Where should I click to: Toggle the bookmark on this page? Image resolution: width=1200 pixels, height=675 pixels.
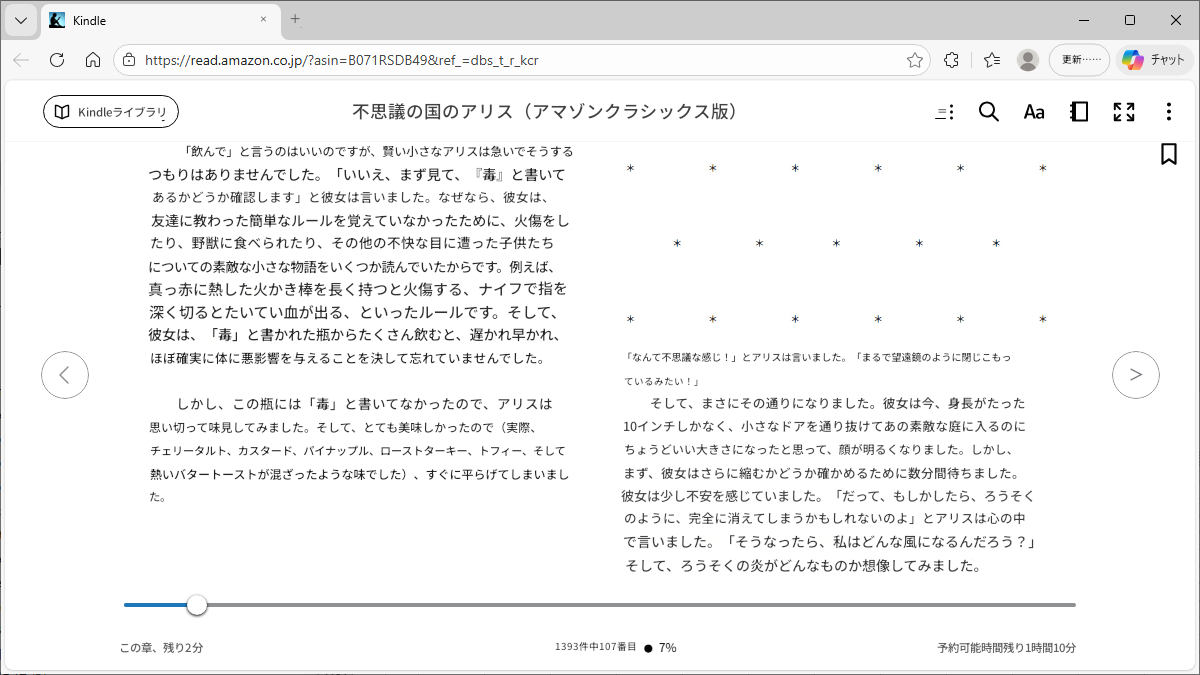[x=1168, y=154]
